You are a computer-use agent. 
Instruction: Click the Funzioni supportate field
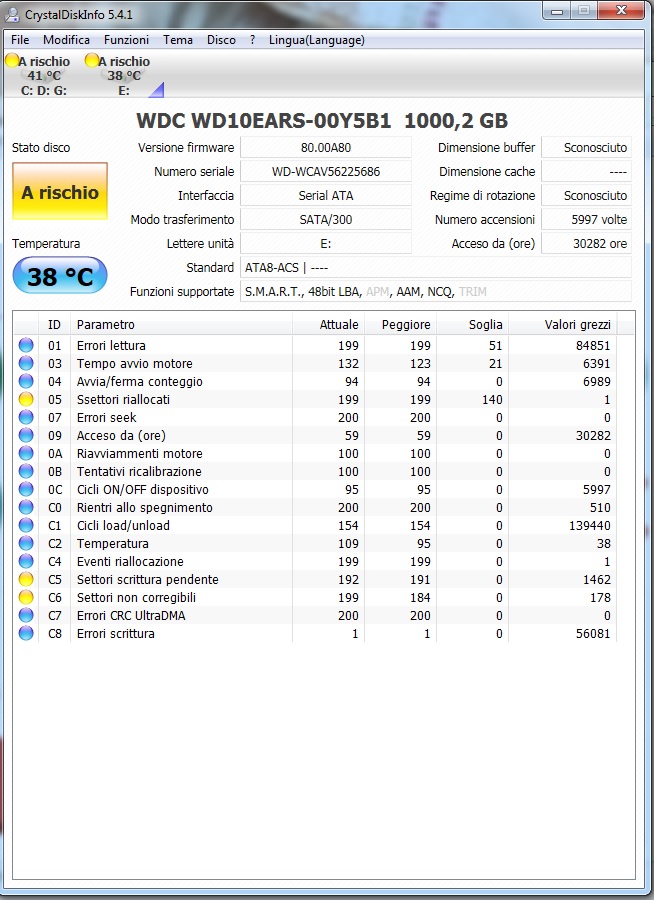(x=435, y=292)
